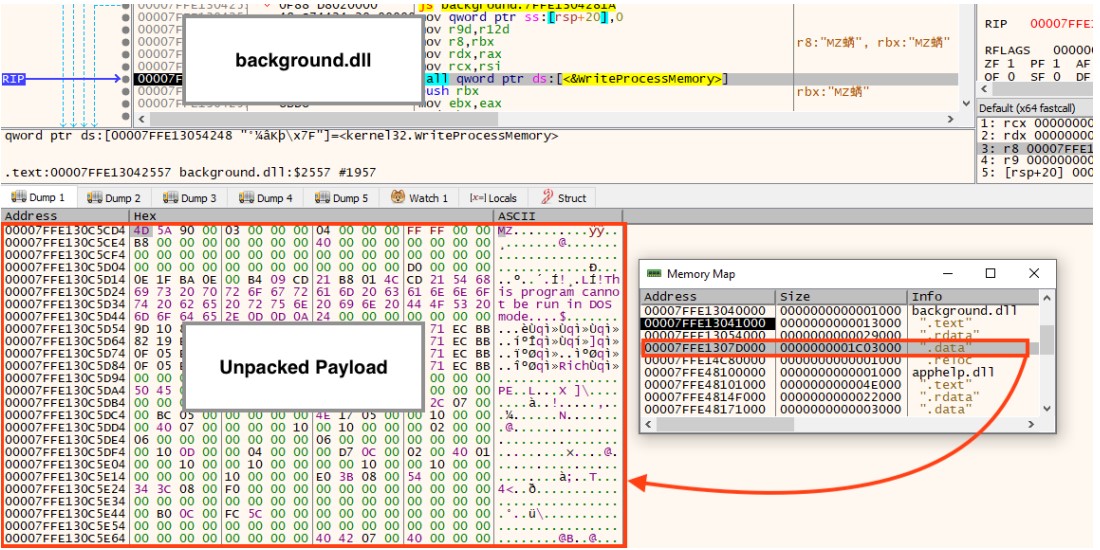Toggle breakpoint dot on the RIP line

[126, 79]
